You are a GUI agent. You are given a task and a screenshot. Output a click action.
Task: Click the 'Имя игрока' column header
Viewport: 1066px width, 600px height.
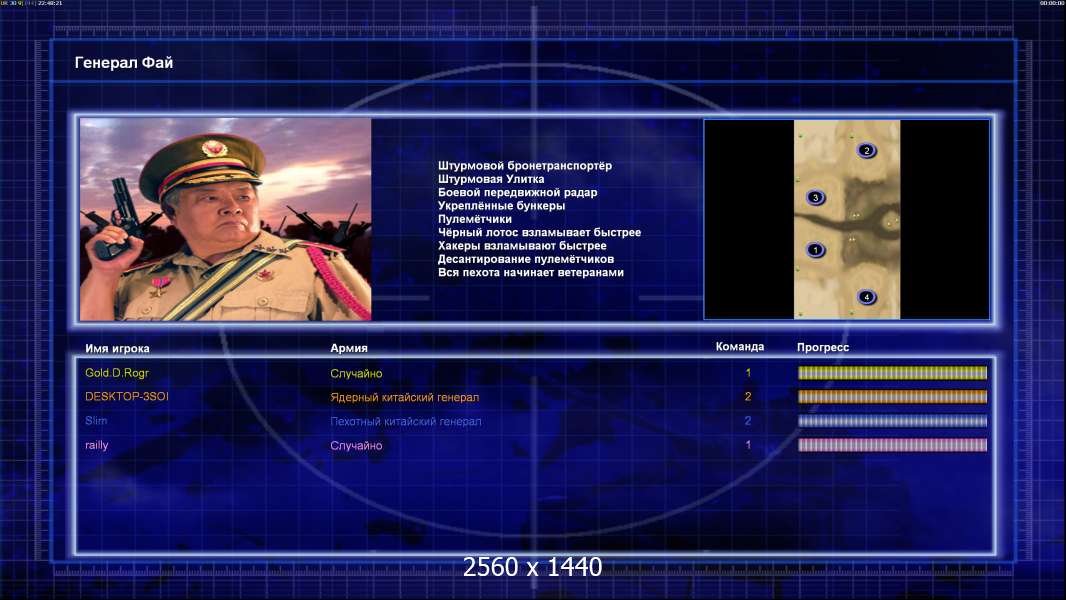(117, 349)
